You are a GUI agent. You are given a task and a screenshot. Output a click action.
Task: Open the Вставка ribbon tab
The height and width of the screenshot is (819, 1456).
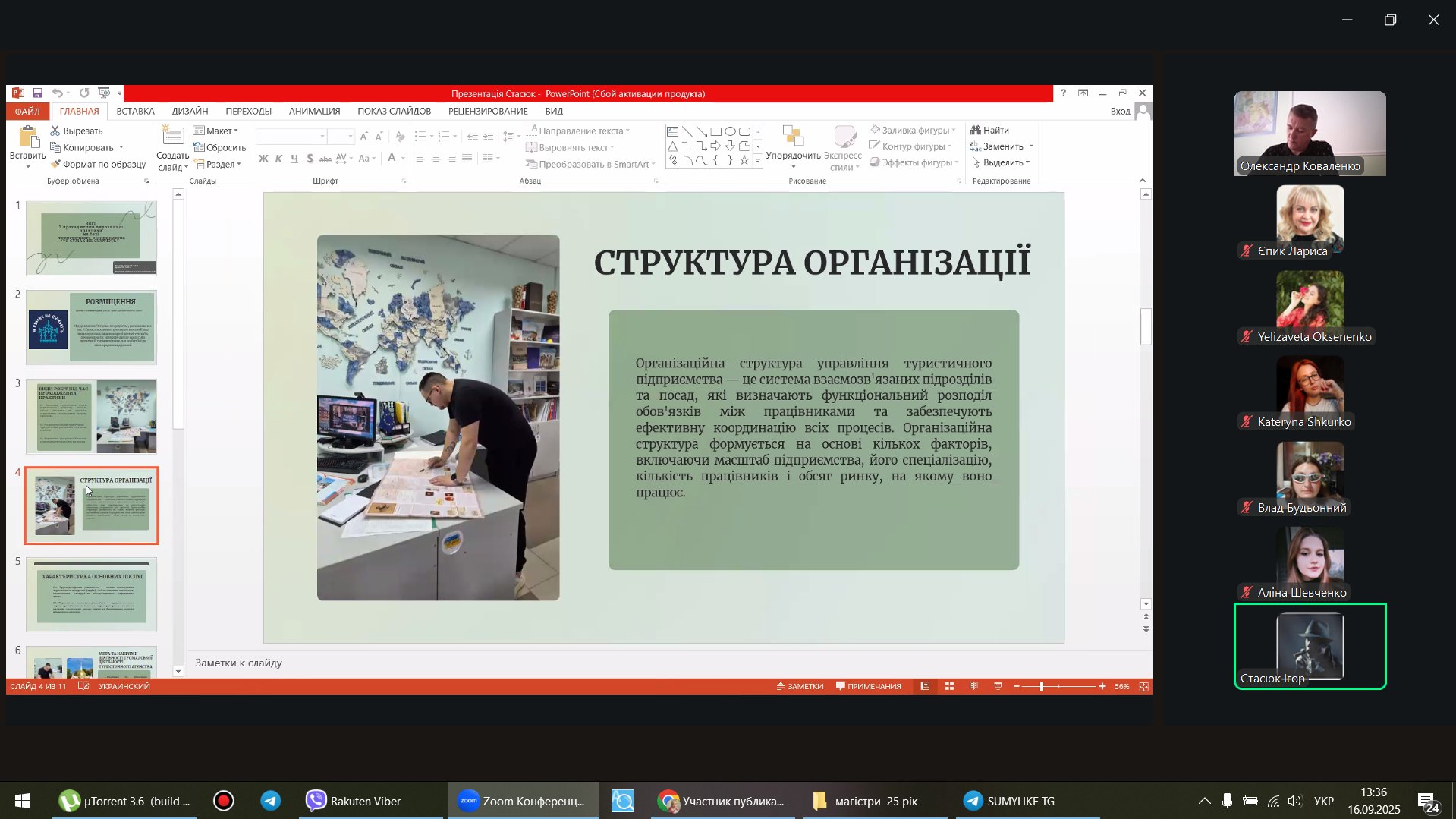pos(135,111)
